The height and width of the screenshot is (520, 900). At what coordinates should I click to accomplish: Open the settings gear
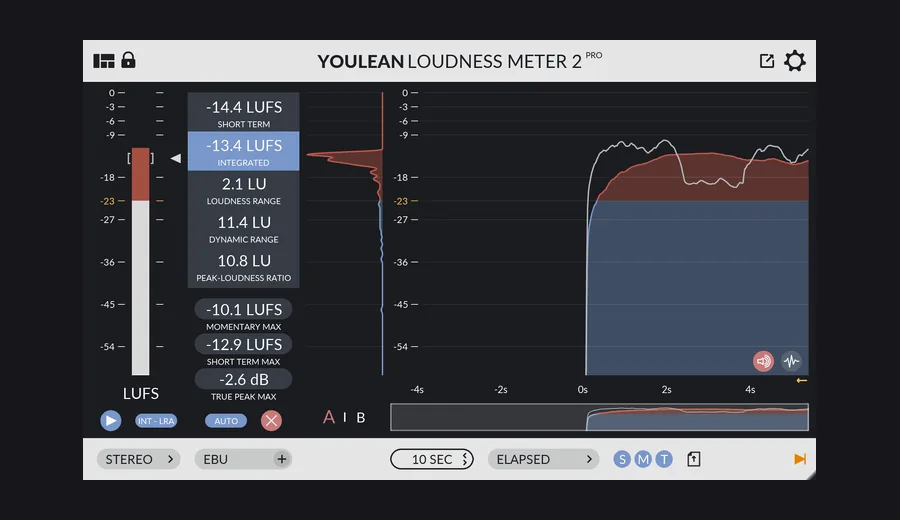[795, 61]
